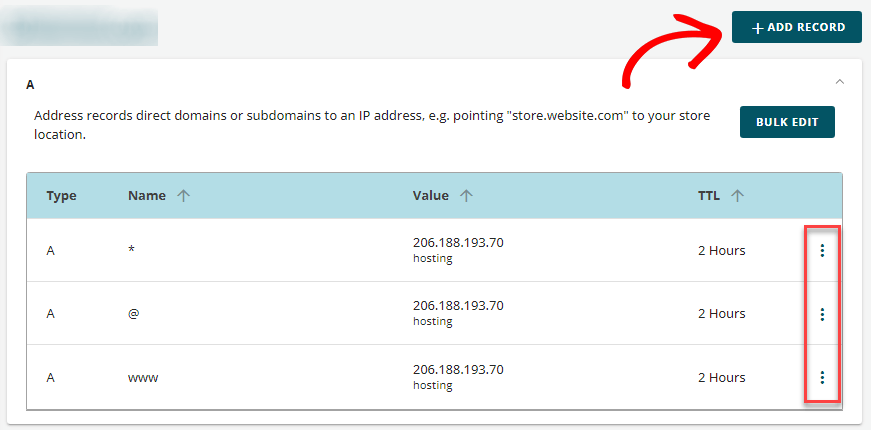Sort records by Value arrow icon
This screenshot has height=430, width=871.
tap(466, 196)
